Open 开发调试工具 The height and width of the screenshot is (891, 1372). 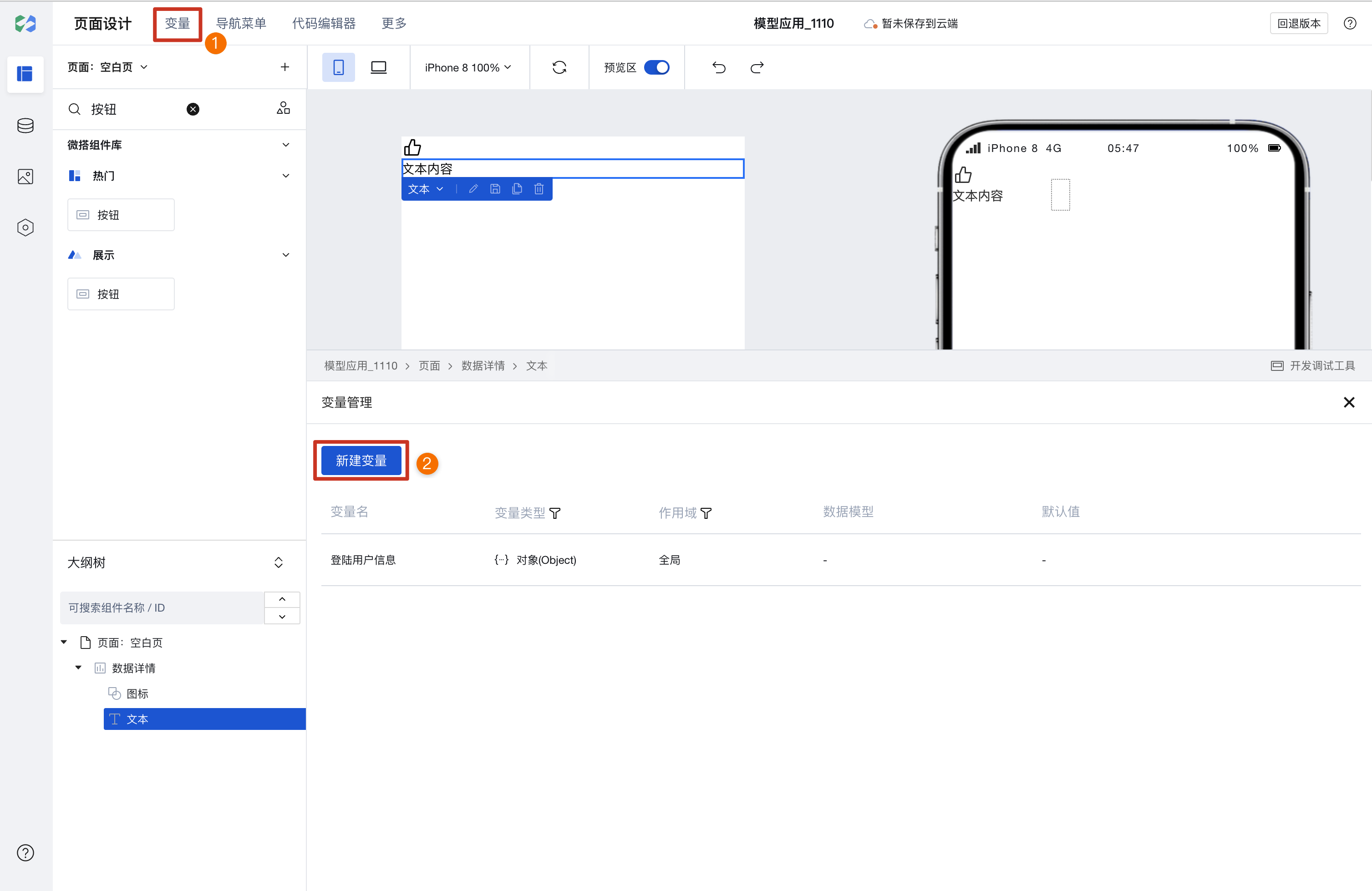(x=1313, y=365)
